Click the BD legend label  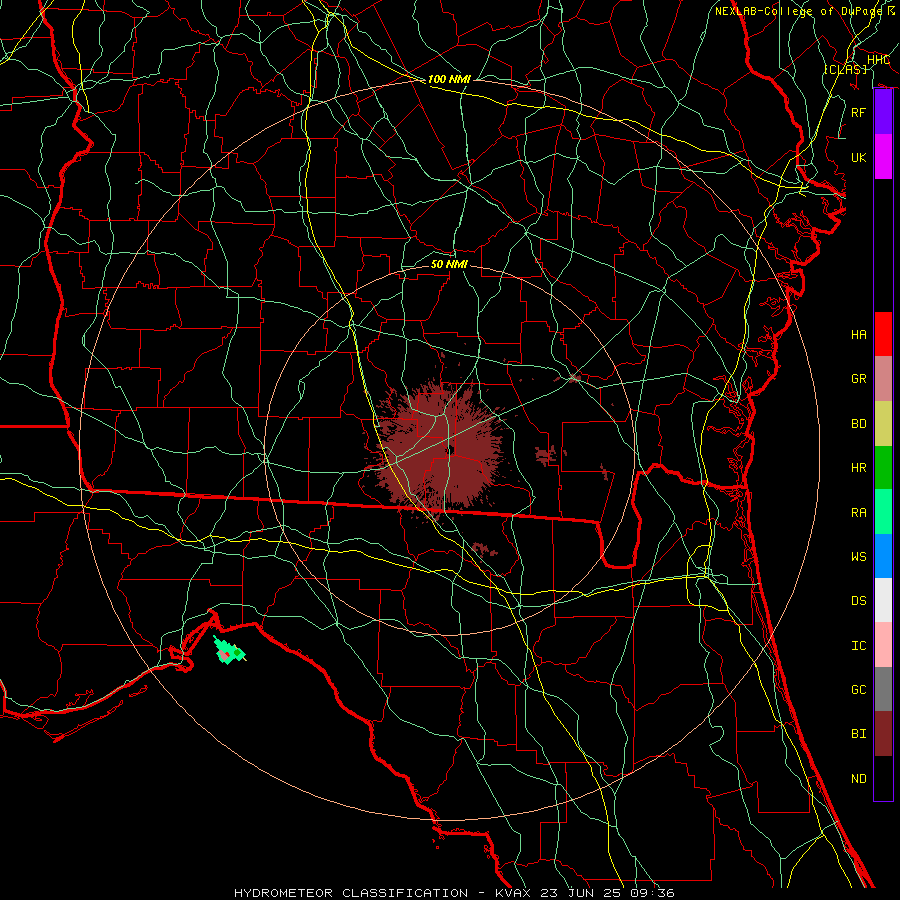coord(859,424)
